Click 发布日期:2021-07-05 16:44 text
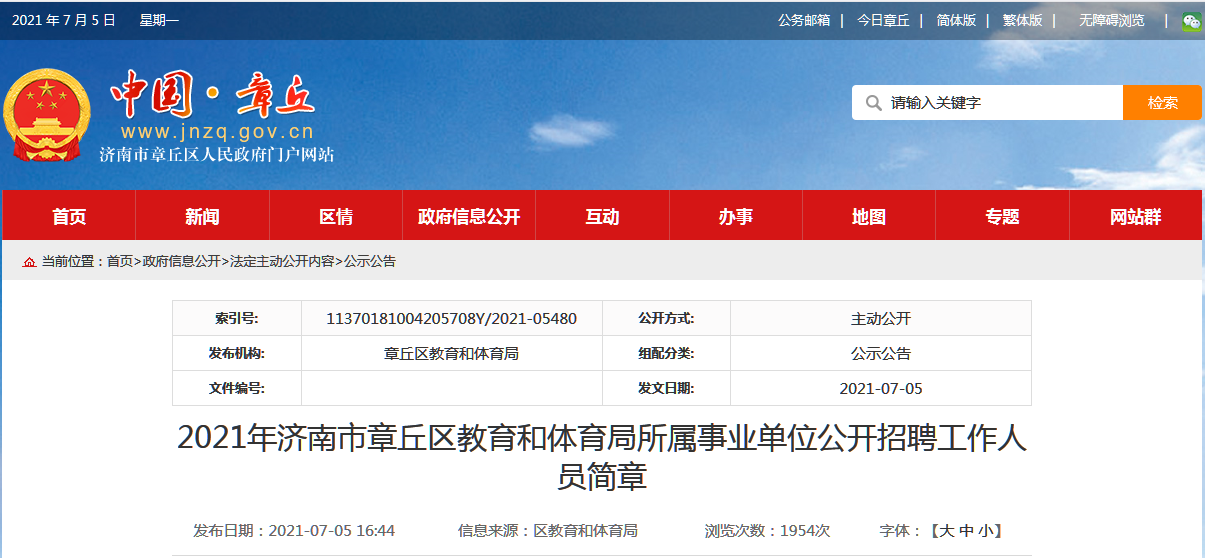 click(x=294, y=531)
